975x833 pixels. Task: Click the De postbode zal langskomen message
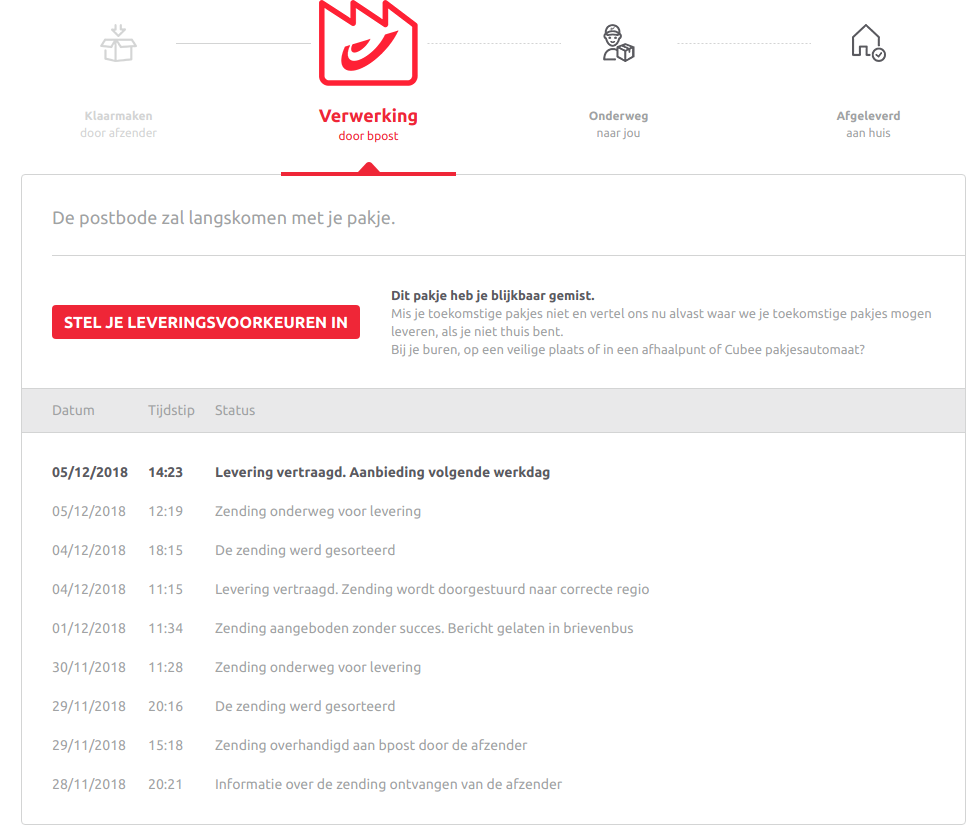(x=223, y=218)
